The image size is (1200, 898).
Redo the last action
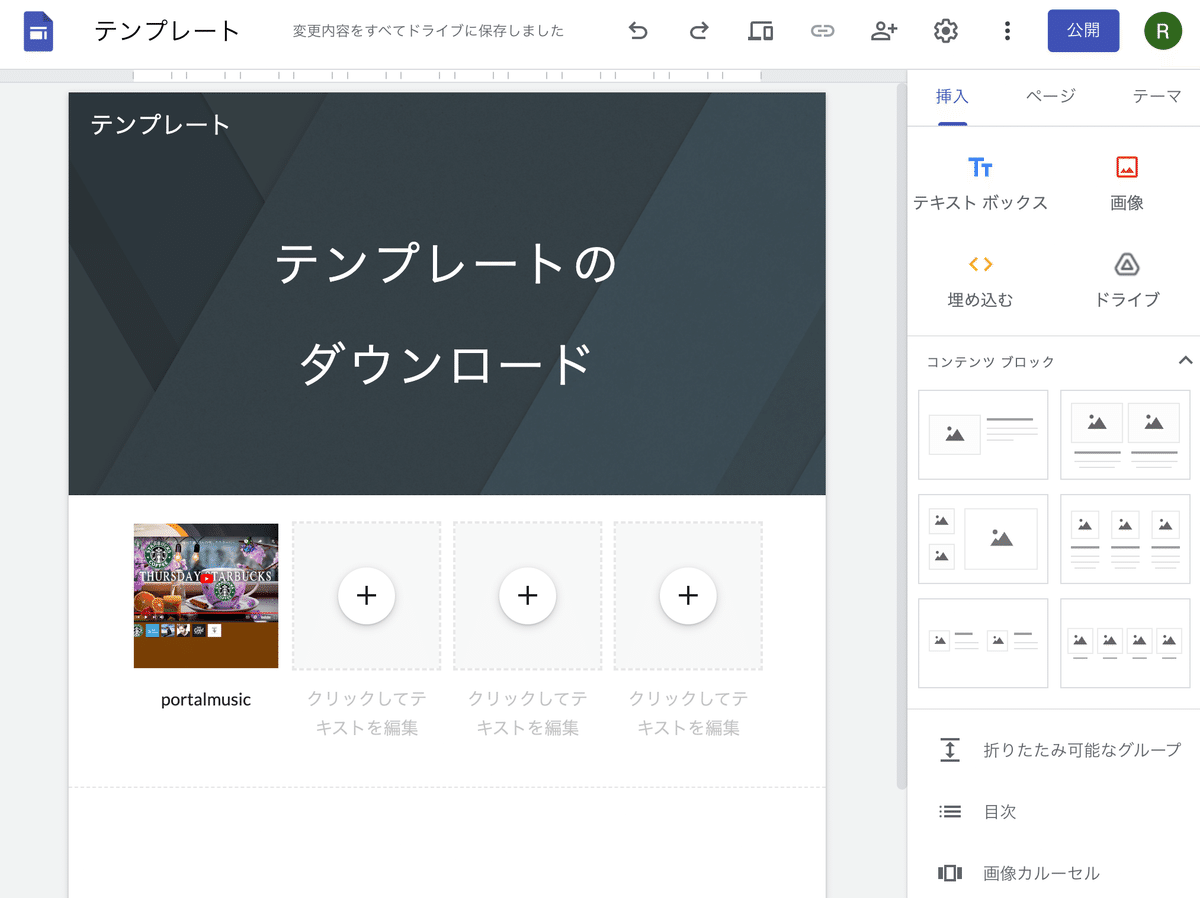pos(699,31)
